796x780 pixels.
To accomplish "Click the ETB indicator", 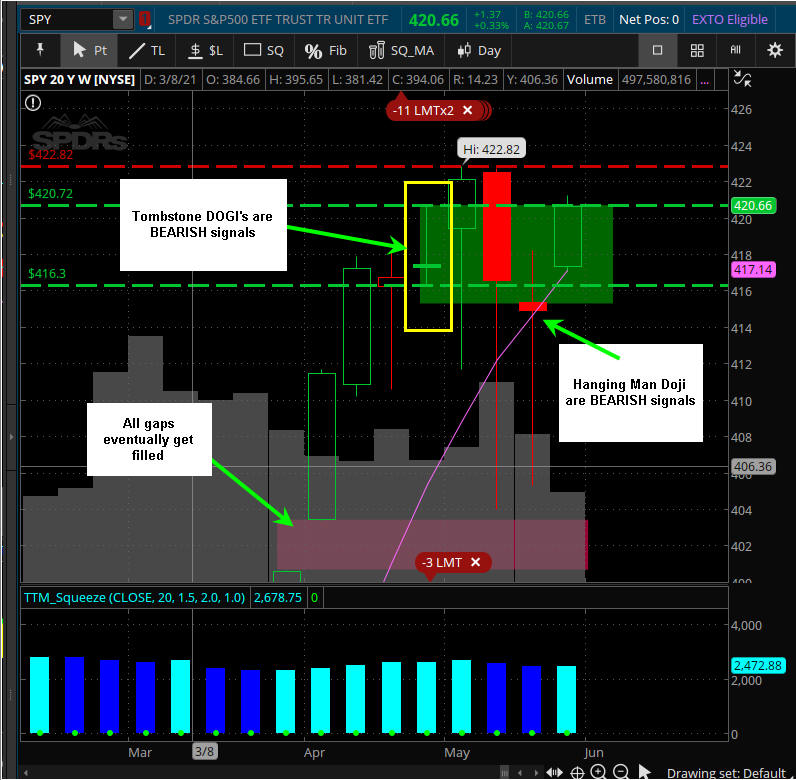I will point(594,20).
